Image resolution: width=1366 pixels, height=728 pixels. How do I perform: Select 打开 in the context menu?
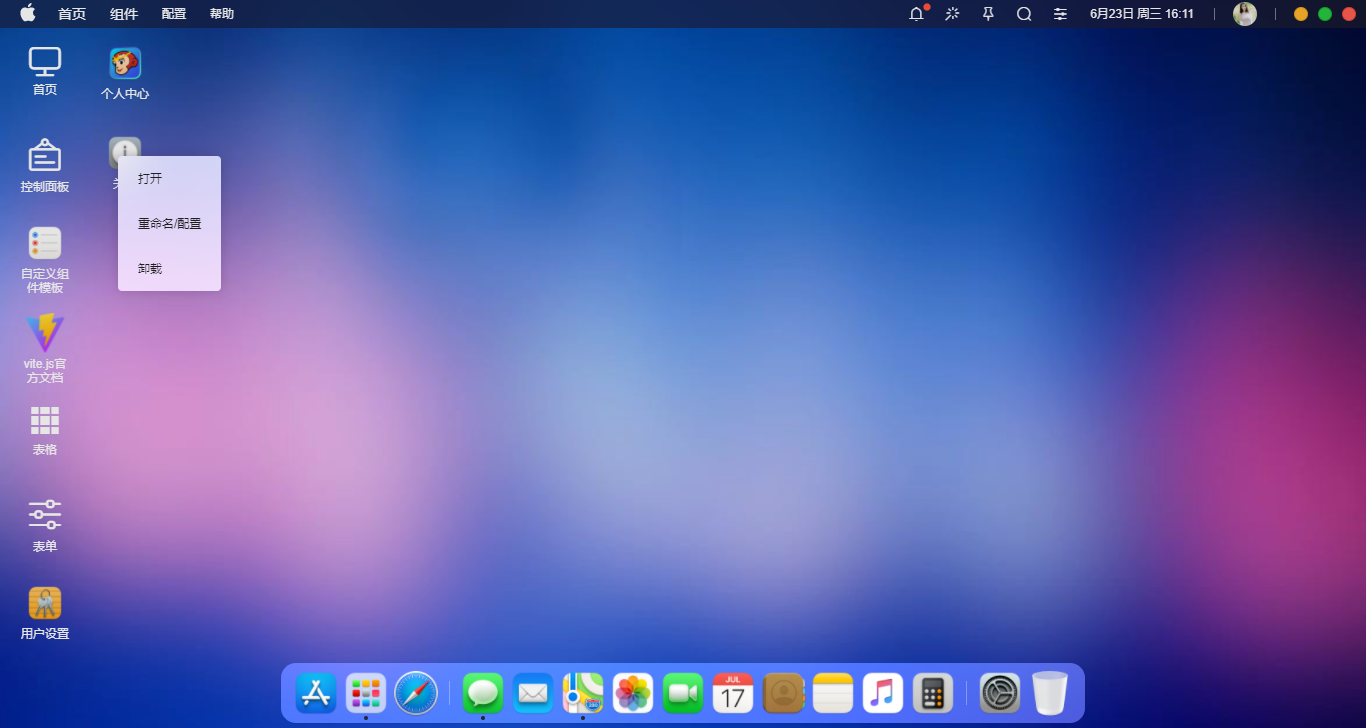click(x=149, y=178)
